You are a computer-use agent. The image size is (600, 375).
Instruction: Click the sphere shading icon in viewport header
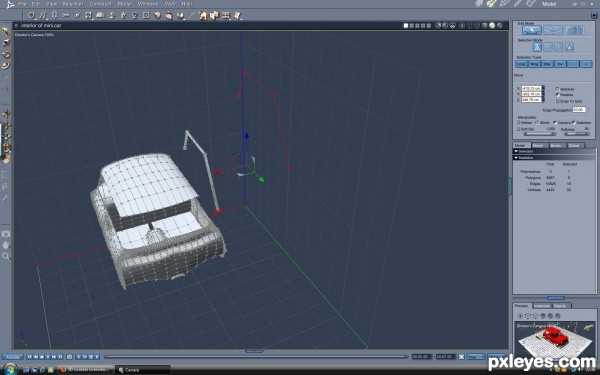point(492,26)
